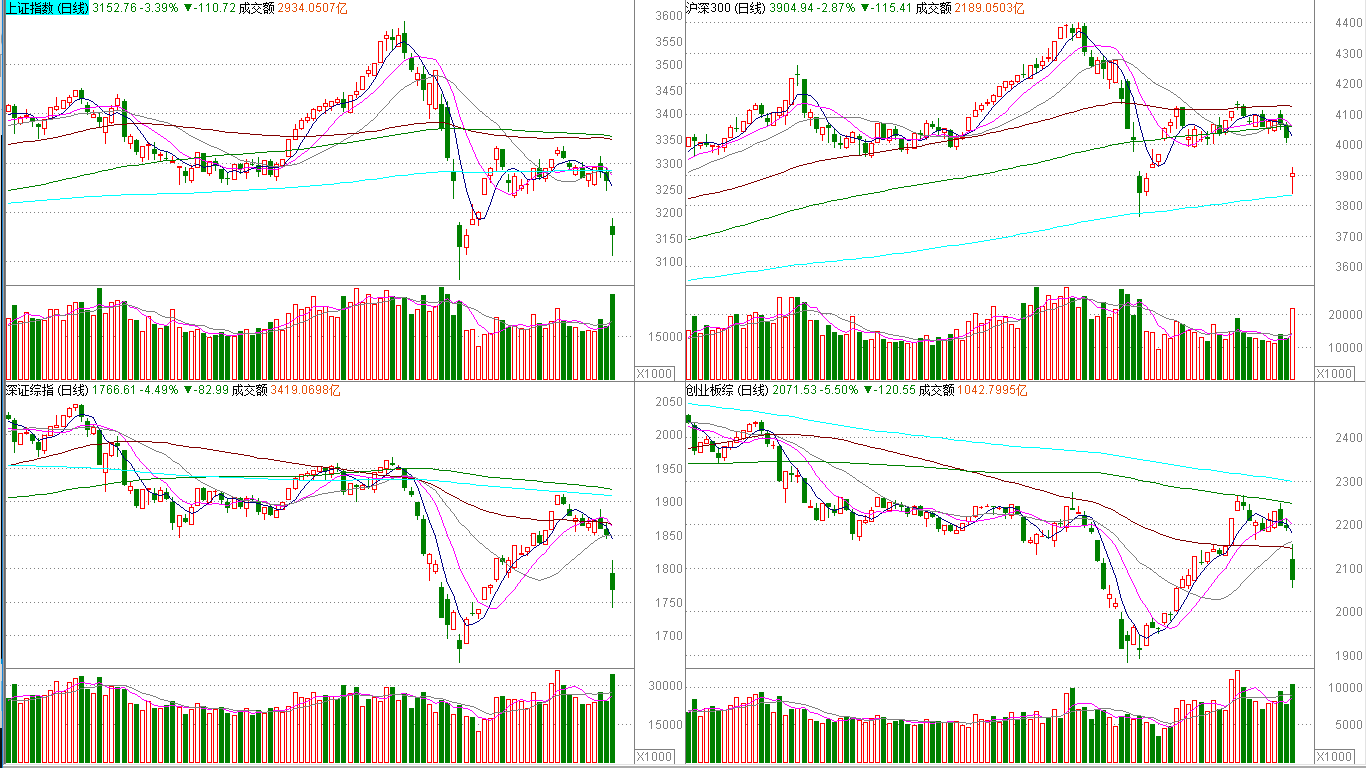Click the last volume bar under 创业板综

[x=1292, y=723]
